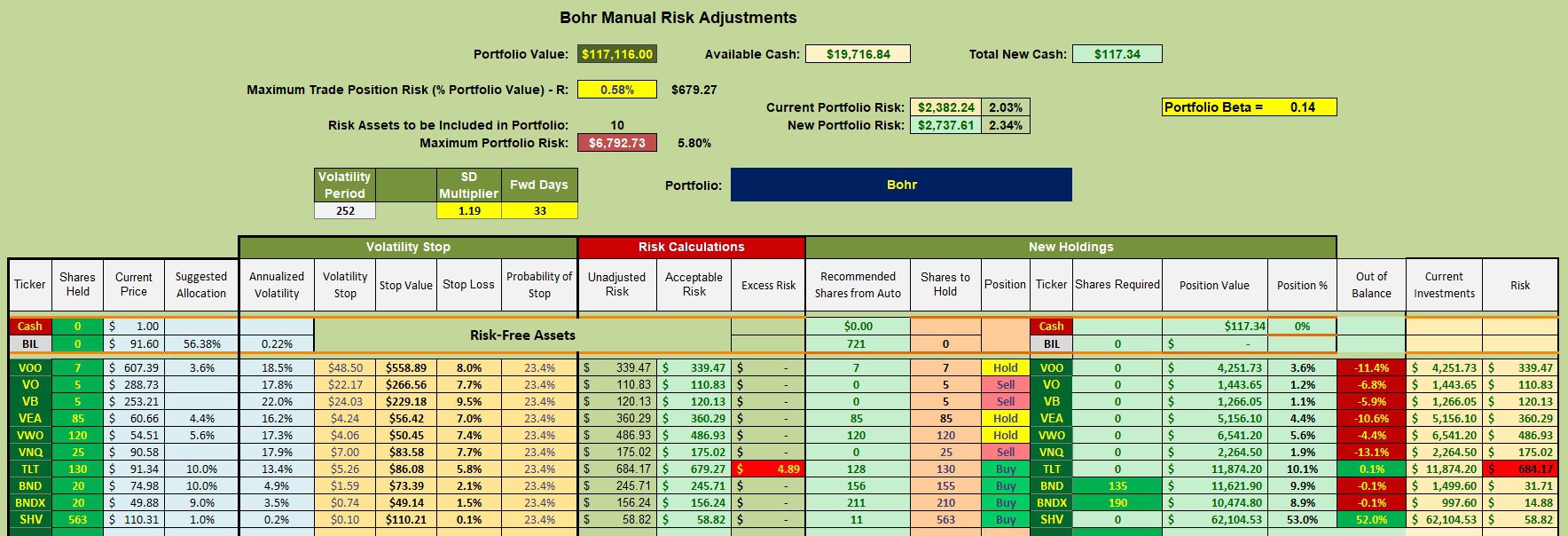Select the New Holdings section header
1568x536 pixels.
point(1070,247)
